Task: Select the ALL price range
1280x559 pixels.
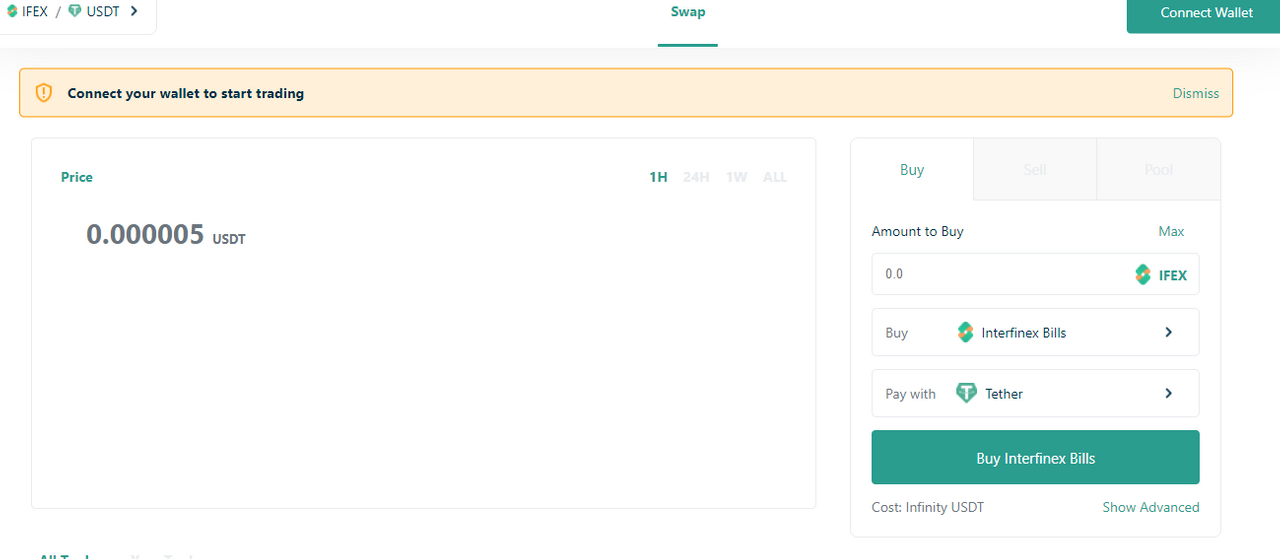Action: (x=775, y=177)
